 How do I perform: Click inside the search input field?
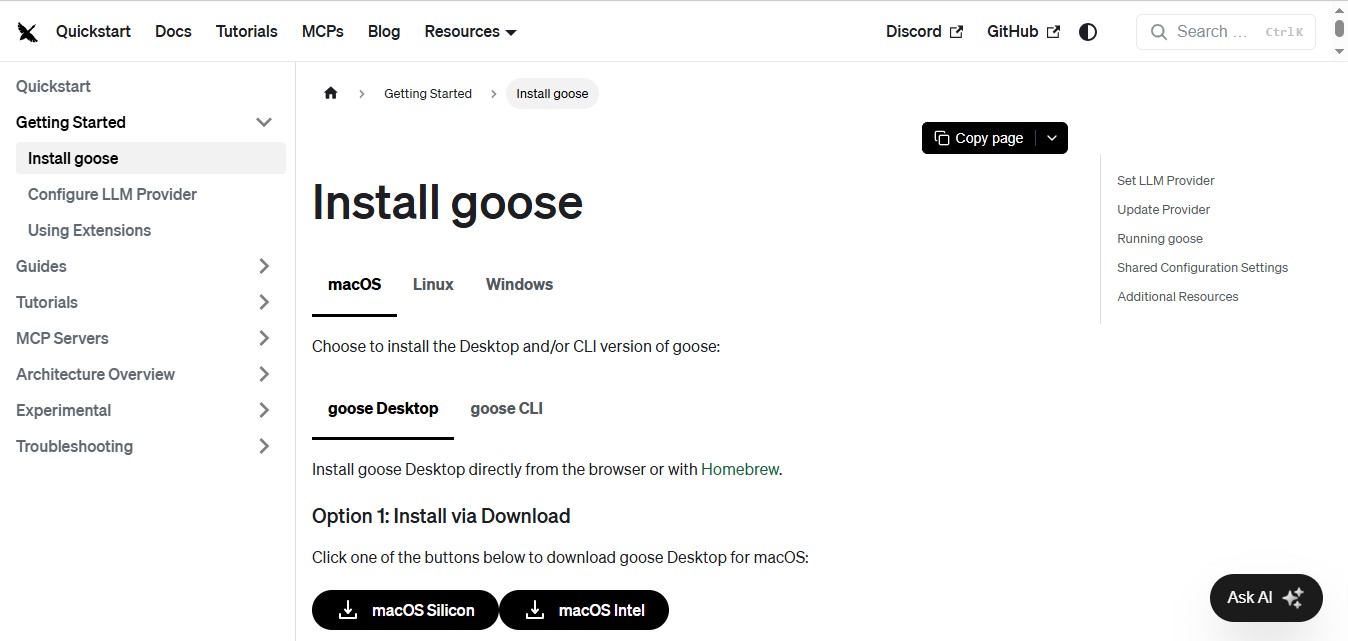[1215, 31]
